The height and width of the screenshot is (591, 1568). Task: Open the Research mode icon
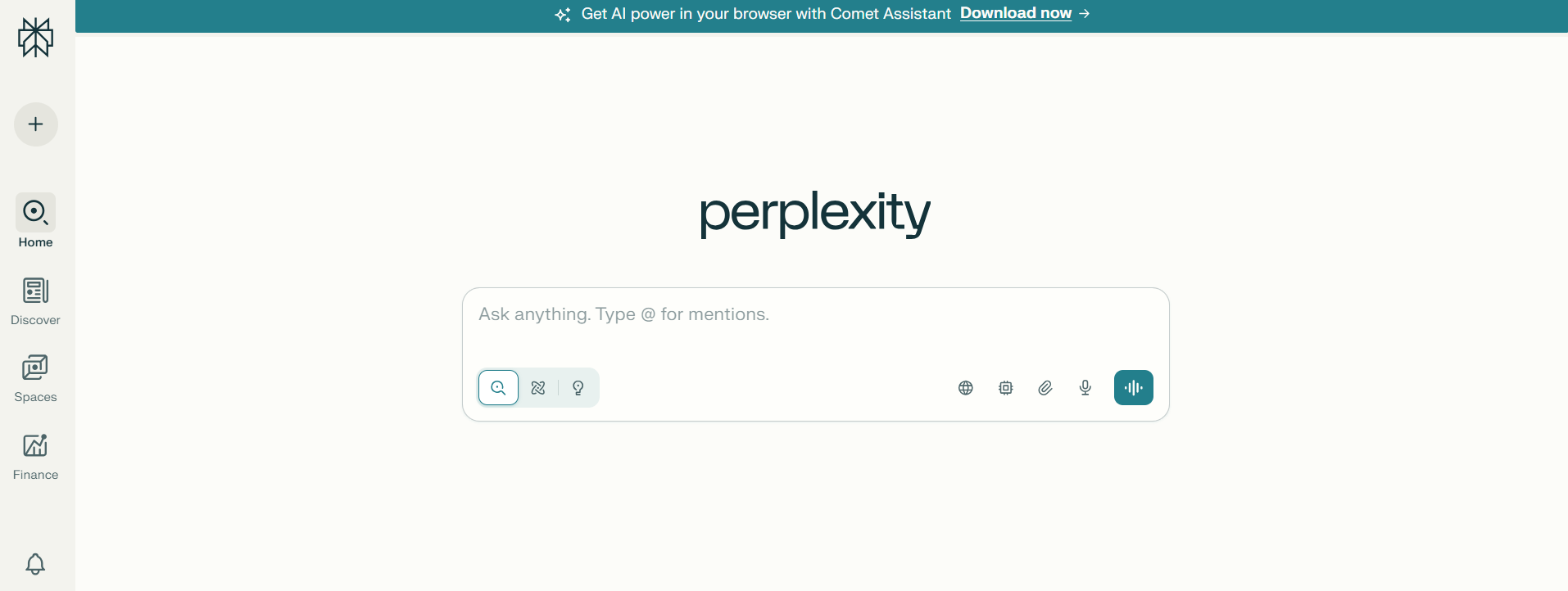[537, 387]
